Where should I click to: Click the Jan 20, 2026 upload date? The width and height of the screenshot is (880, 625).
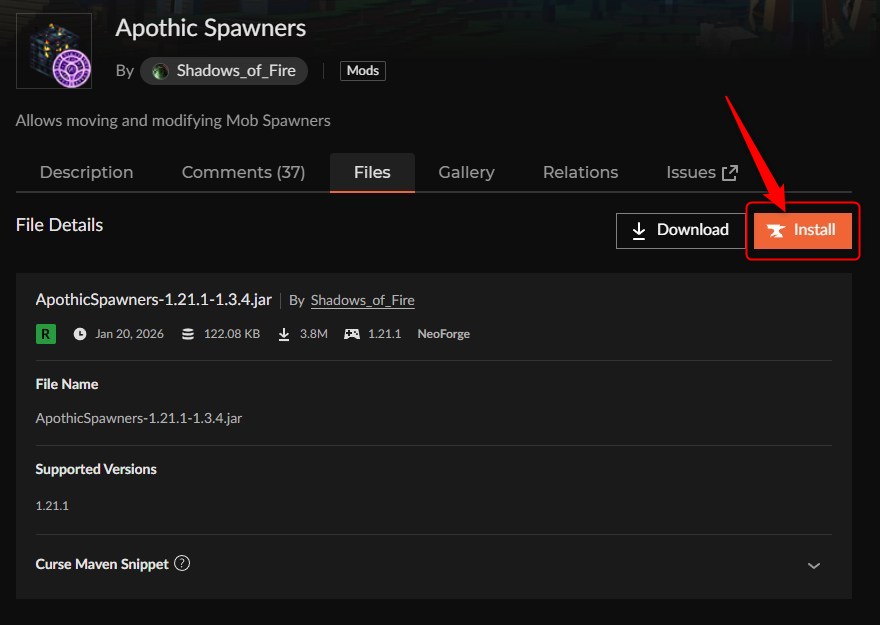pyautogui.click(x=130, y=334)
